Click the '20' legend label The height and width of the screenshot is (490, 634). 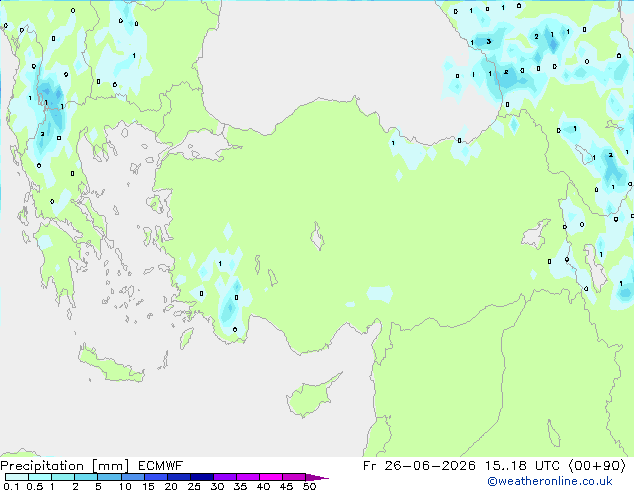pyautogui.click(x=171, y=486)
